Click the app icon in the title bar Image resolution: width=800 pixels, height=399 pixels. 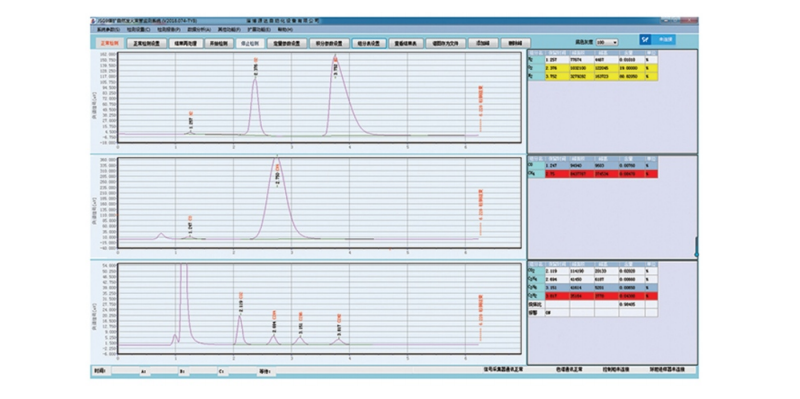coord(93,21)
